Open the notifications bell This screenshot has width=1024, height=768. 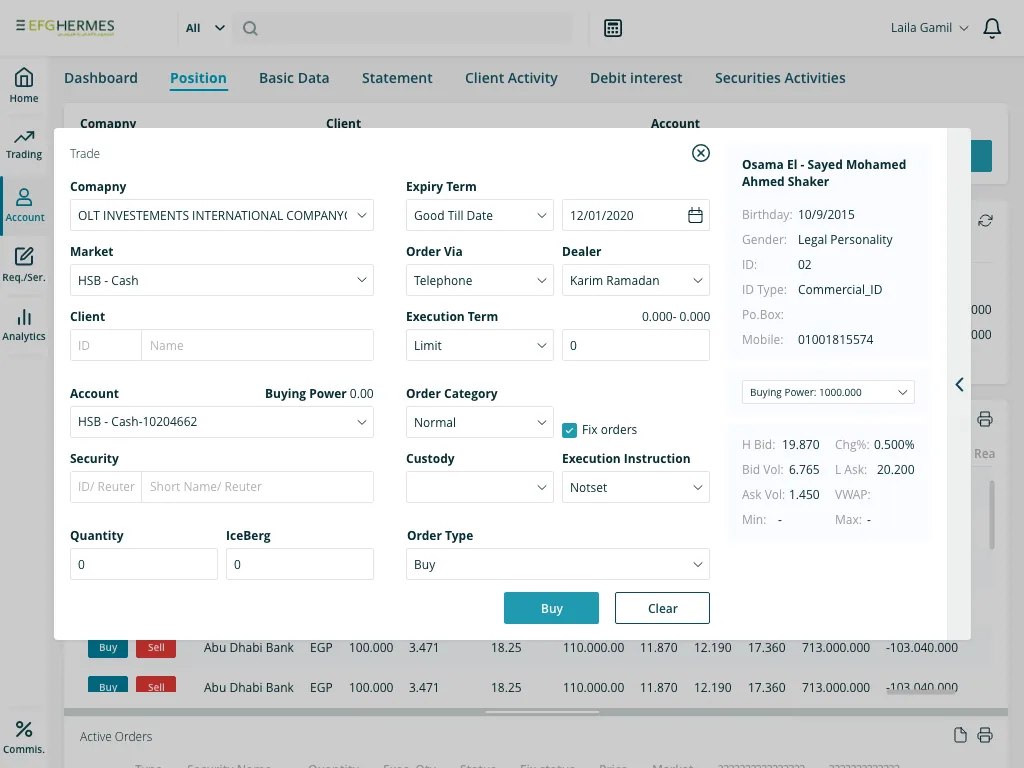[992, 28]
